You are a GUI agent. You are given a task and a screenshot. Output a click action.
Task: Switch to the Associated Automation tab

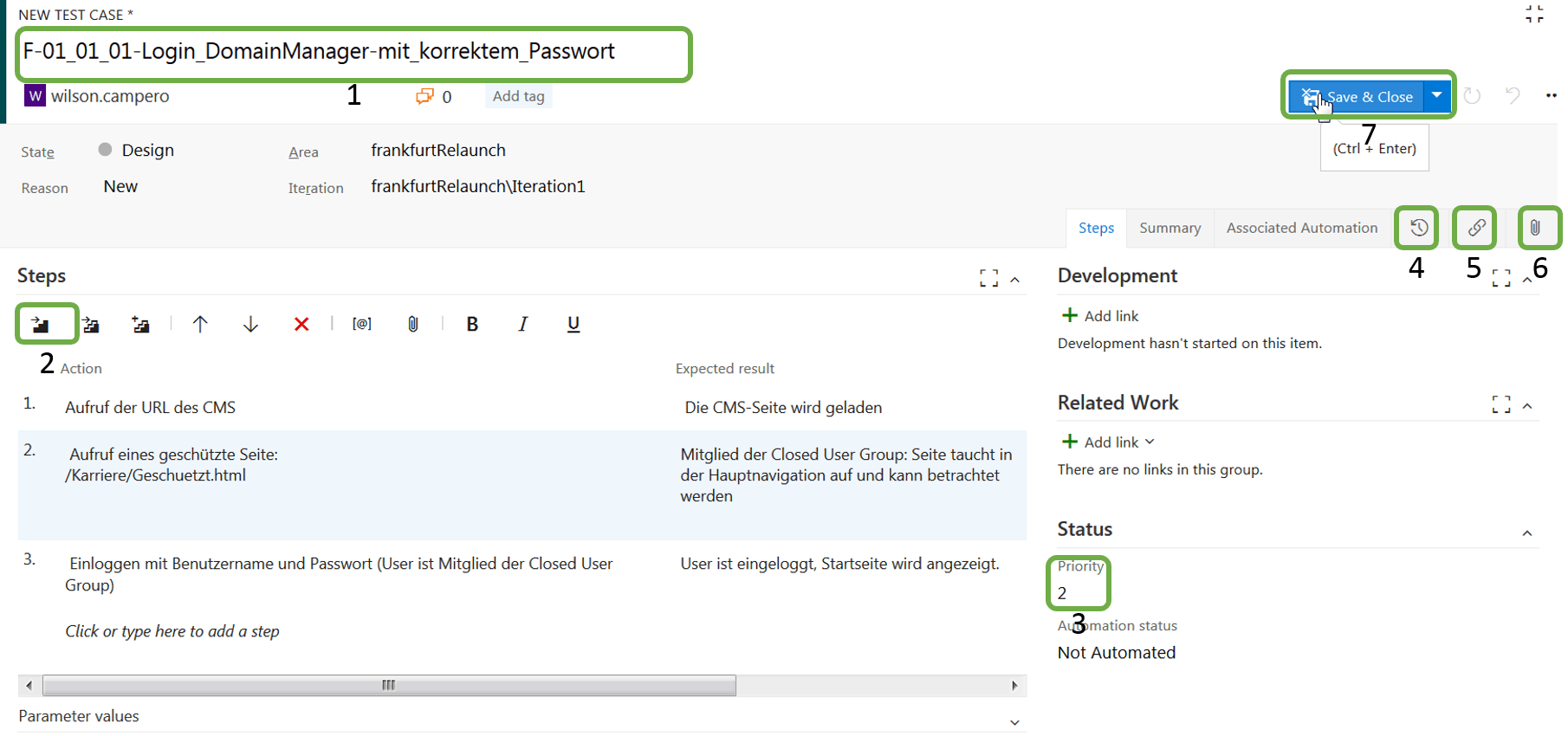[1301, 228]
